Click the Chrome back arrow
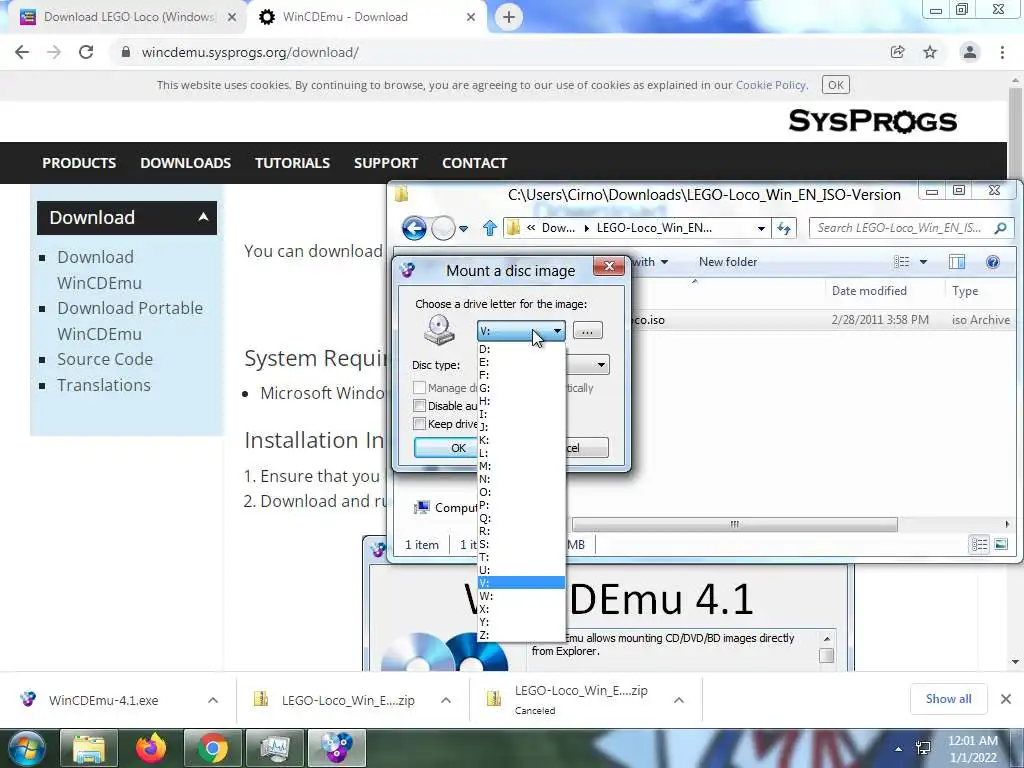The width and height of the screenshot is (1024, 768). 22,52
